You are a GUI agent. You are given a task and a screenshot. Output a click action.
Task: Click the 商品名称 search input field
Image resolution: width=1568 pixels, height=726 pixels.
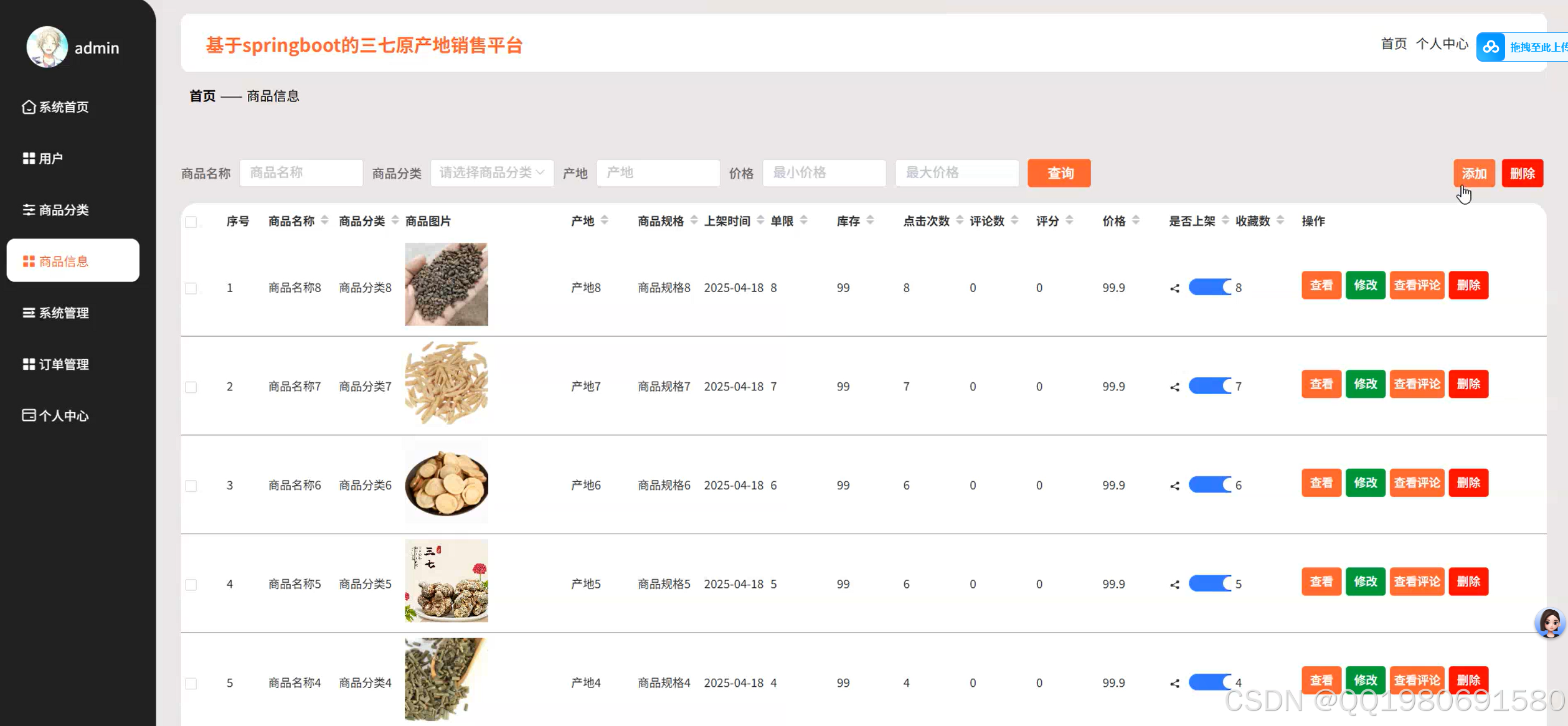coord(301,172)
